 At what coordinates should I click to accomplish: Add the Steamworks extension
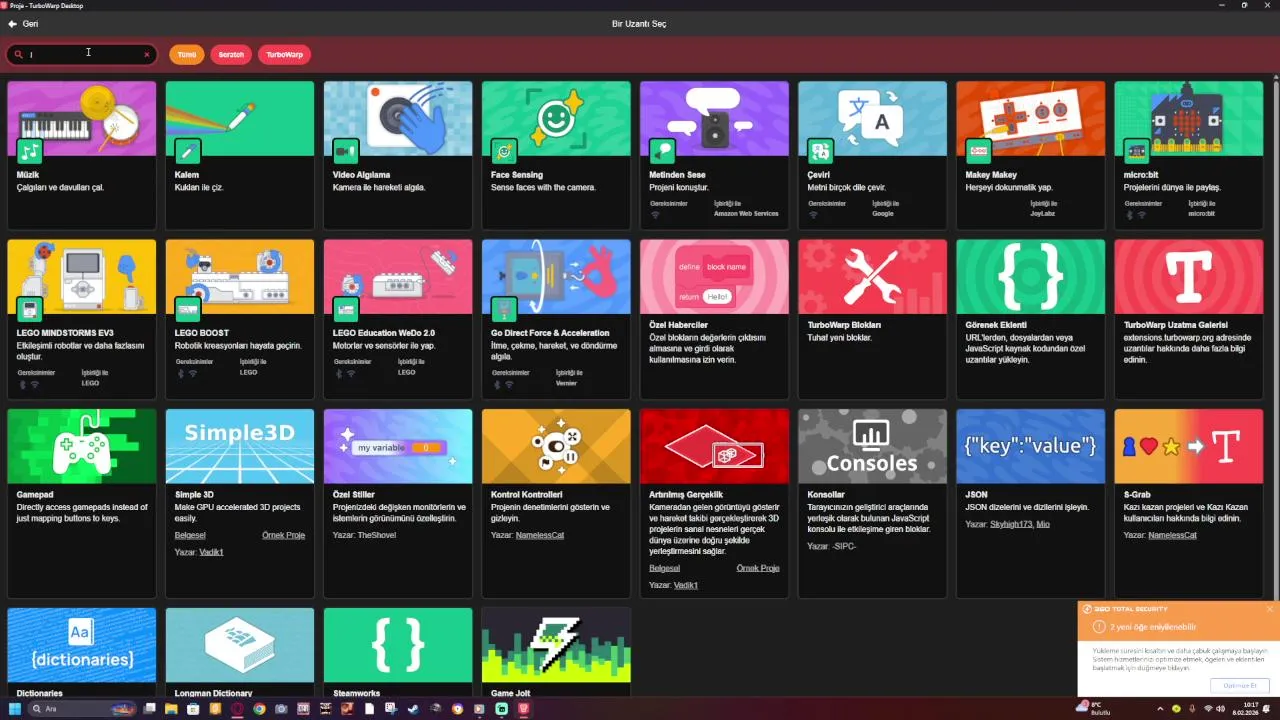[x=398, y=652]
